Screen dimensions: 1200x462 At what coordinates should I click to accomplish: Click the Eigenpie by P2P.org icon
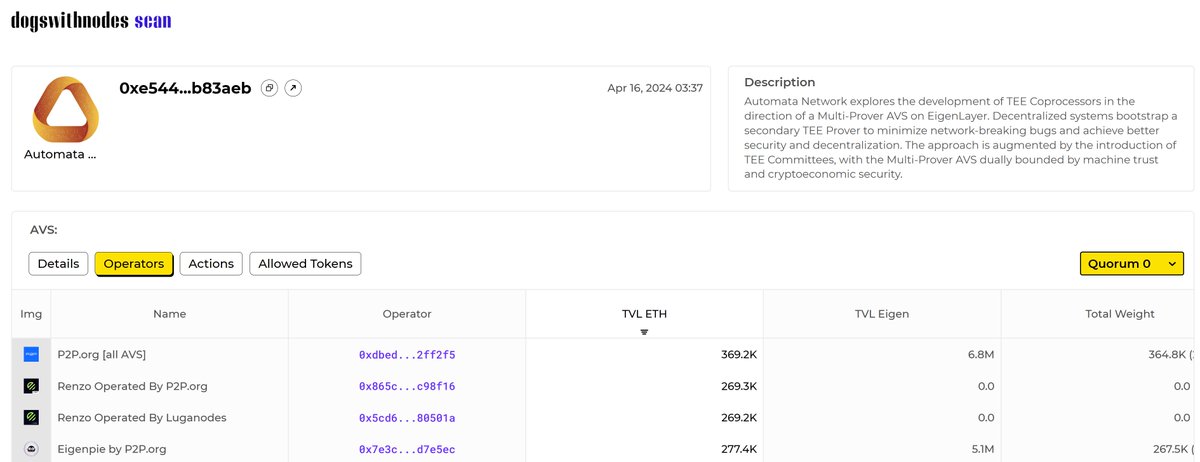click(31, 450)
